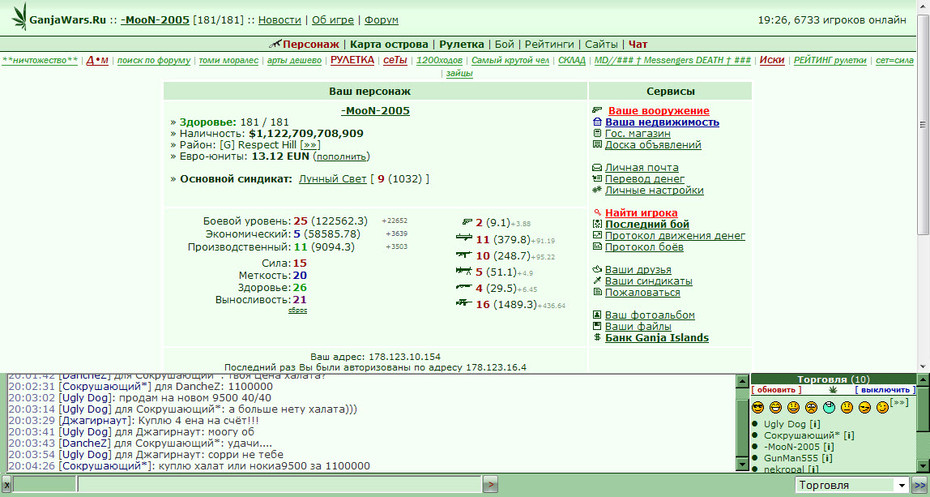The image size is (930, 497).
Task: Open Протокол боёв
Action: [644, 247]
